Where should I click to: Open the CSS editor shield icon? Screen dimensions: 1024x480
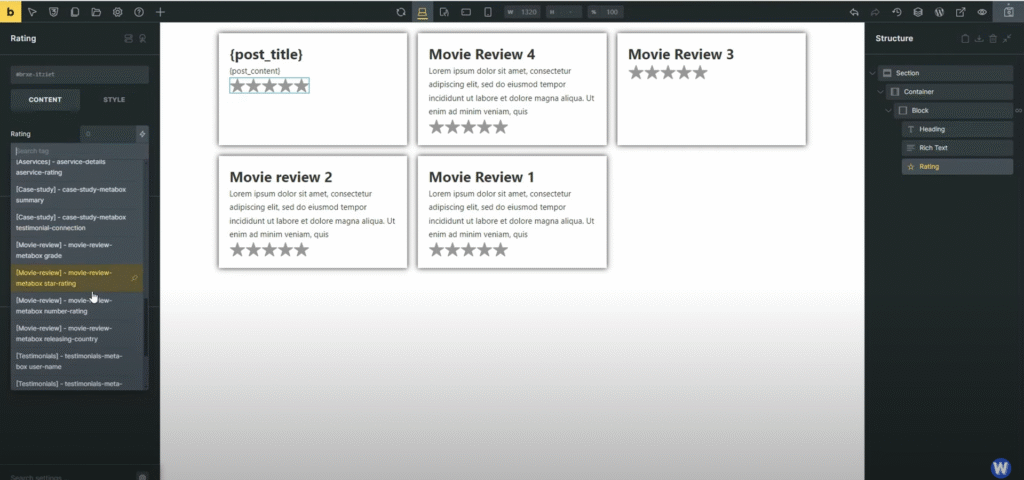54,12
